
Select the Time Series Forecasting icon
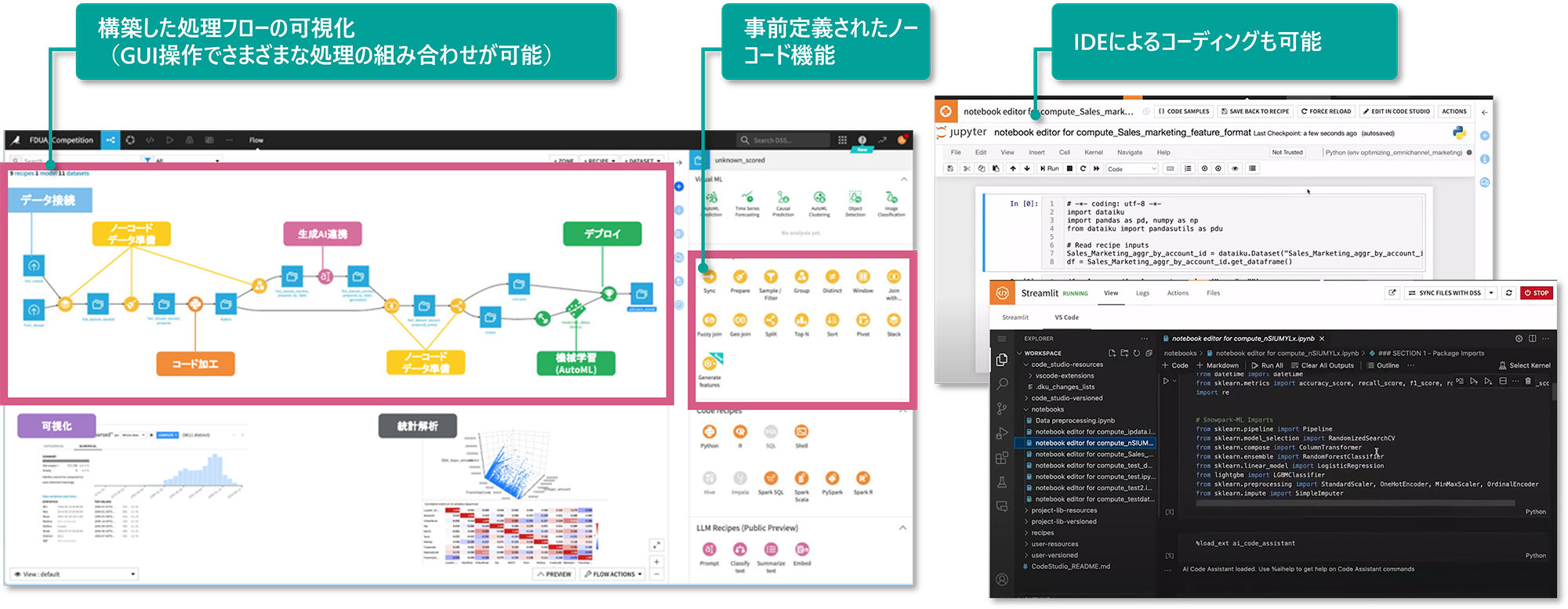click(x=747, y=198)
